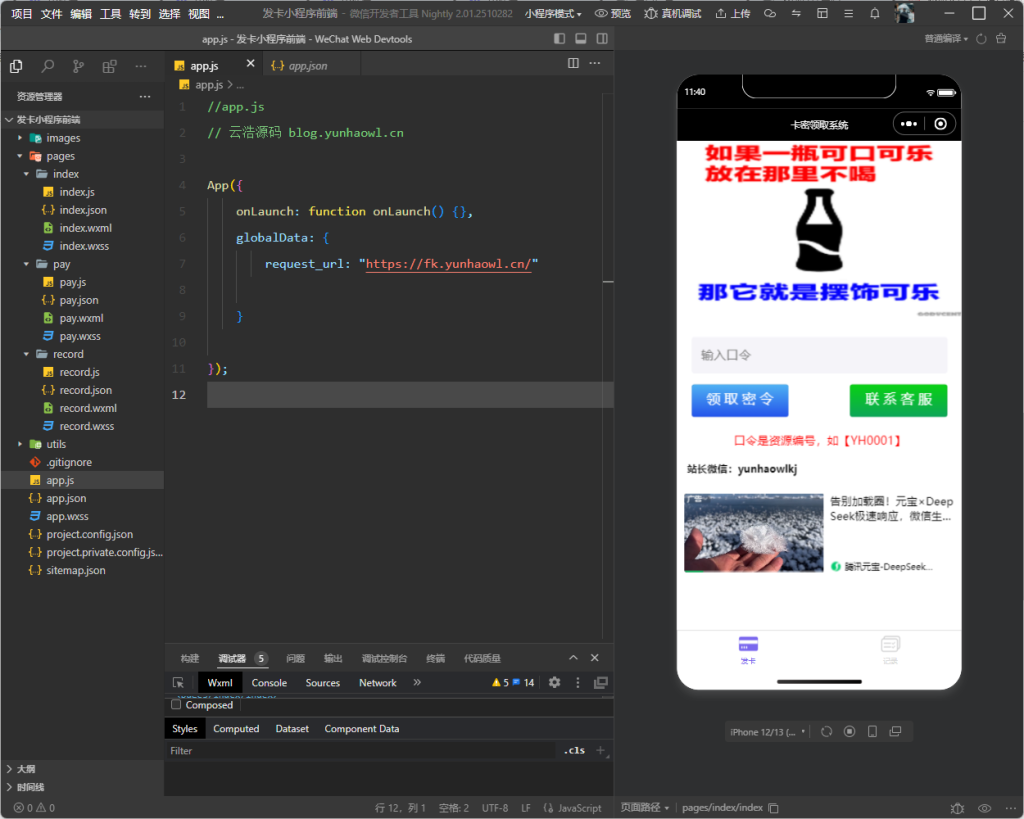Copy page path icon in status bar

coord(773,808)
